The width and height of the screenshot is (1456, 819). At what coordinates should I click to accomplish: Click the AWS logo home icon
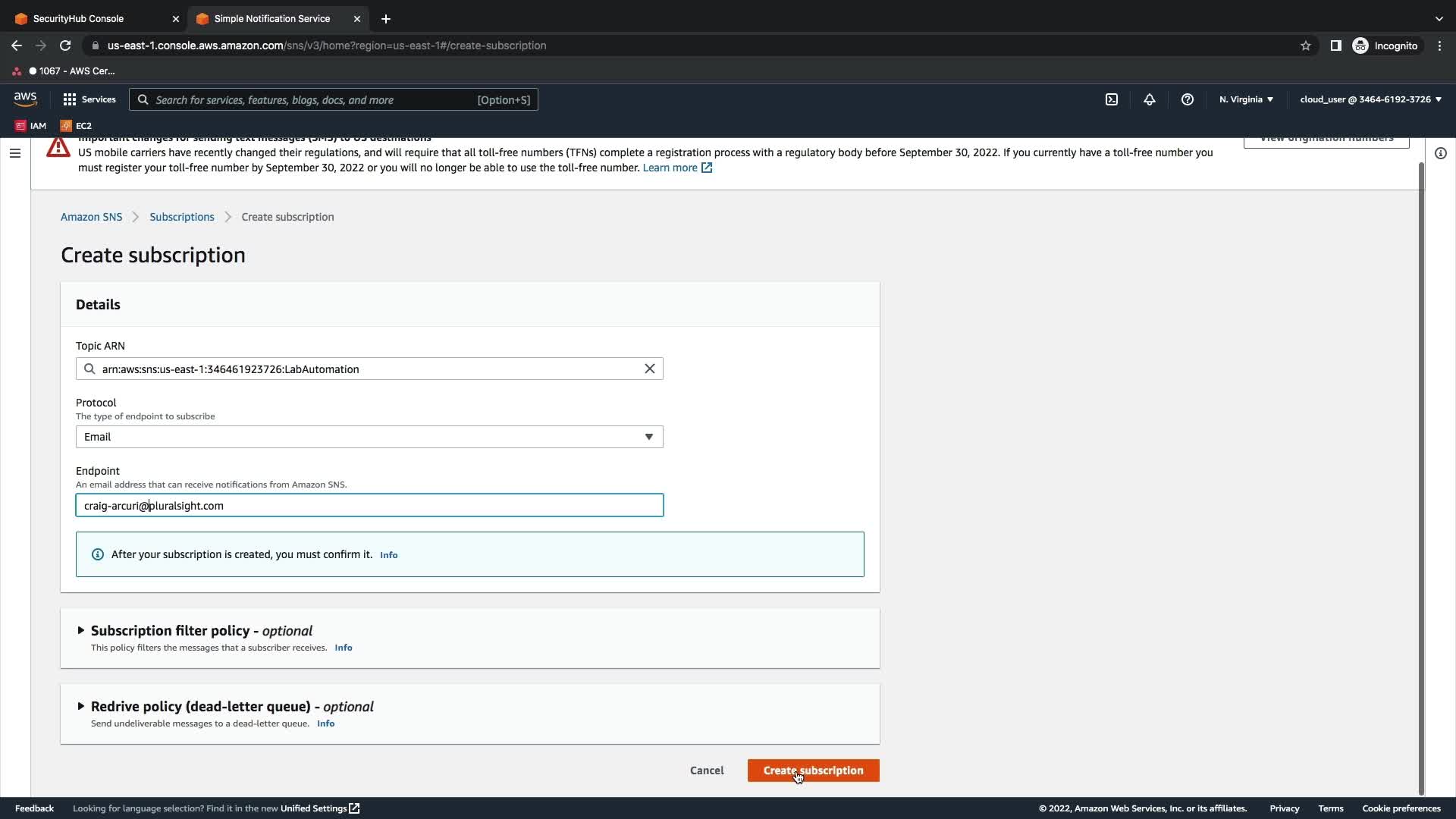coord(25,99)
